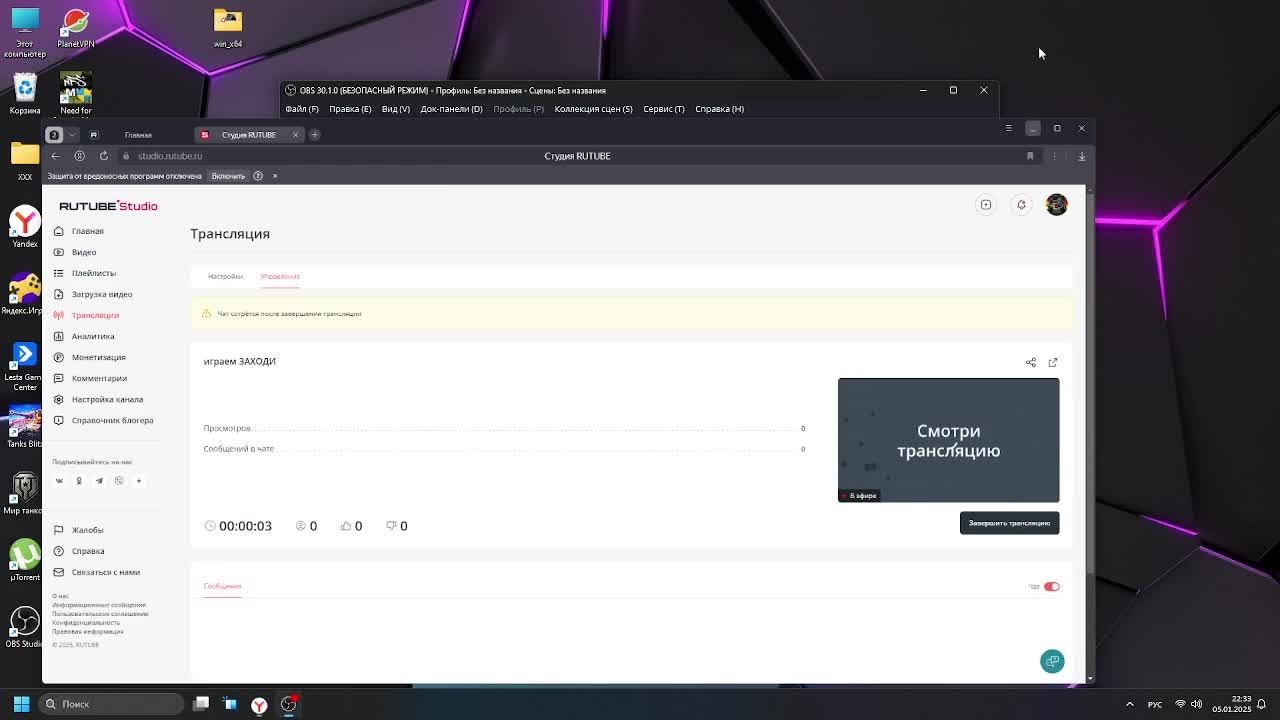Expand the browser tab groups dropdown arrow
This screenshot has height=720, width=1280.
(x=72, y=135)
